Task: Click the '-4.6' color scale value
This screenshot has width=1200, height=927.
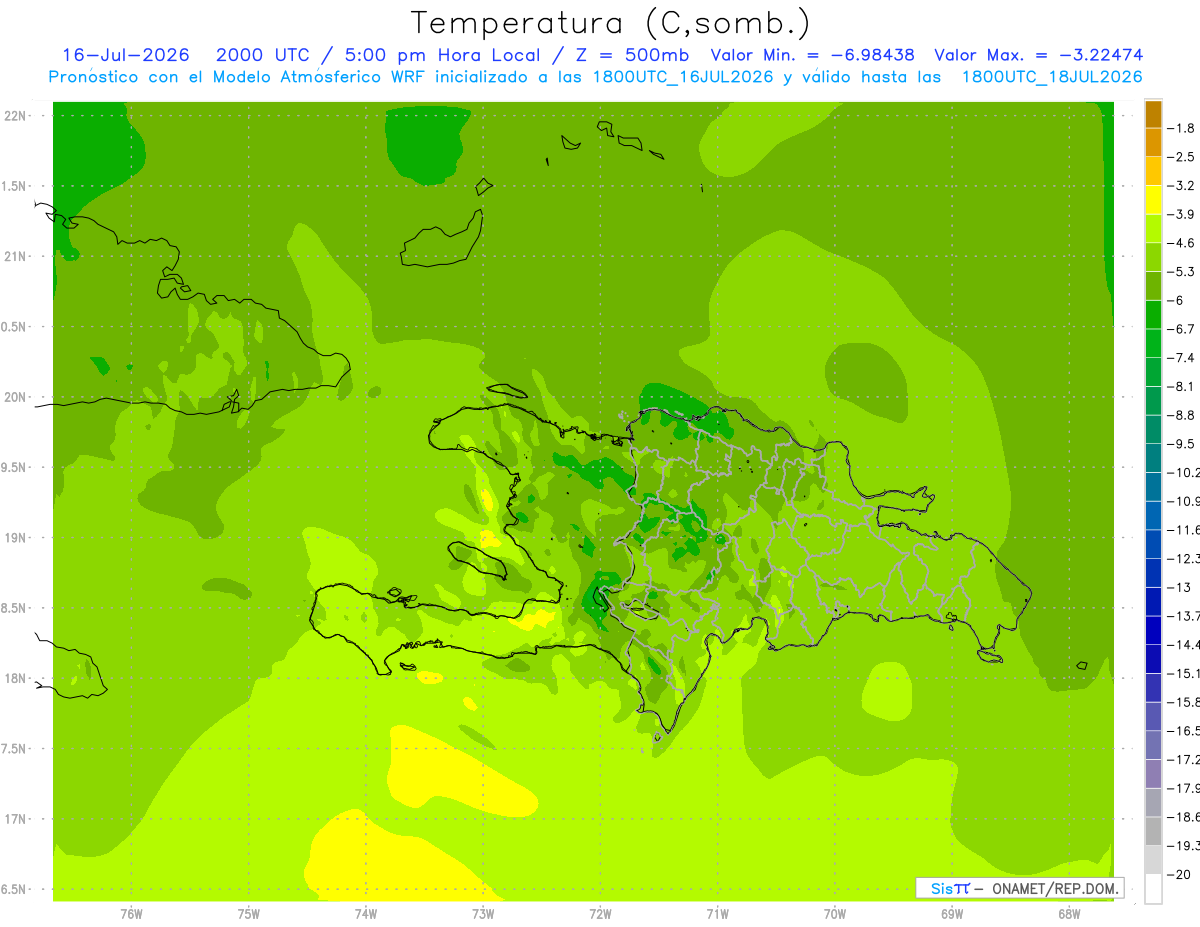Action: [x=1182, y=243]
